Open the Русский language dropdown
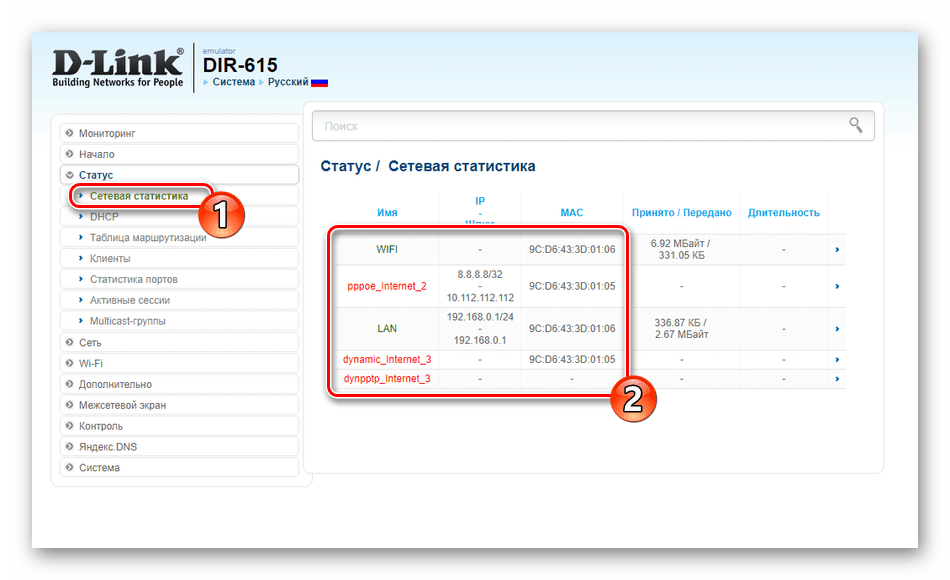 [x=288, y=82]
